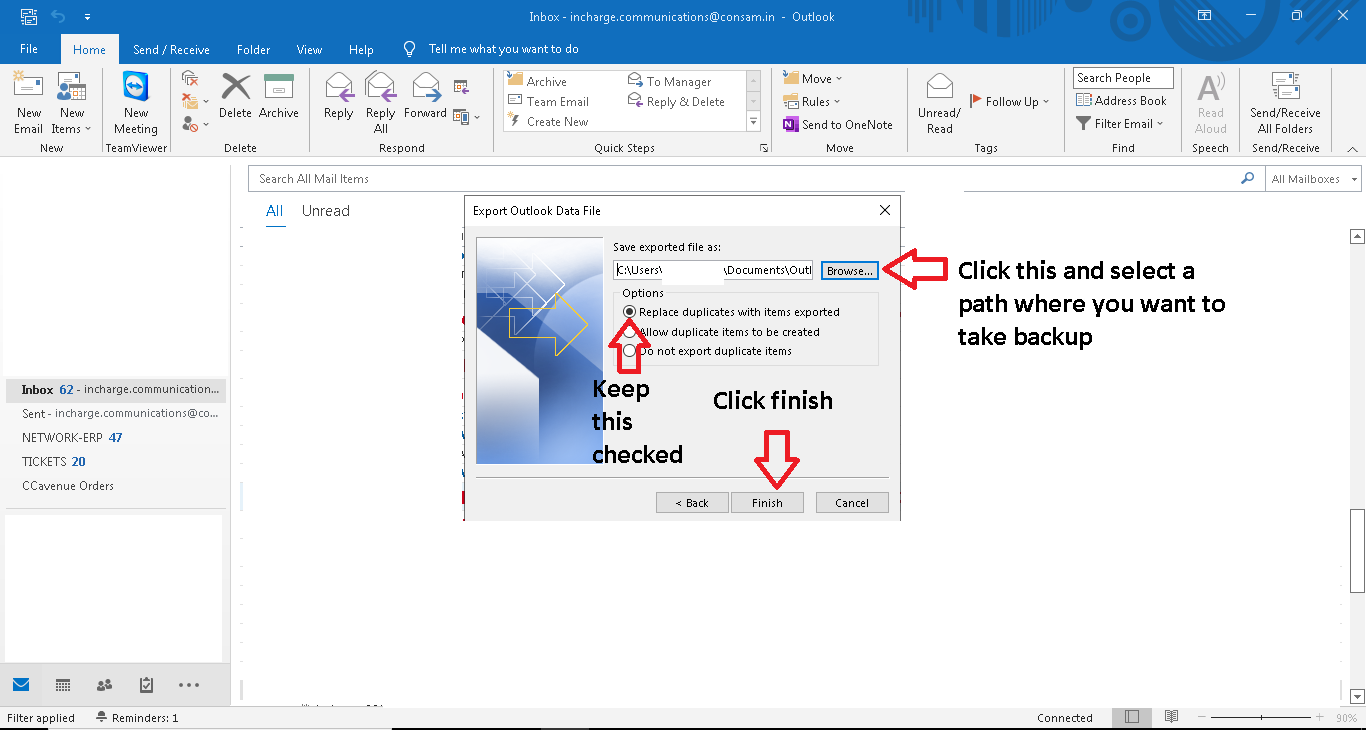The height and width of the screenshot is (730, 1366).
Task: Open People from the navigation bar
Action: [104, 685]
